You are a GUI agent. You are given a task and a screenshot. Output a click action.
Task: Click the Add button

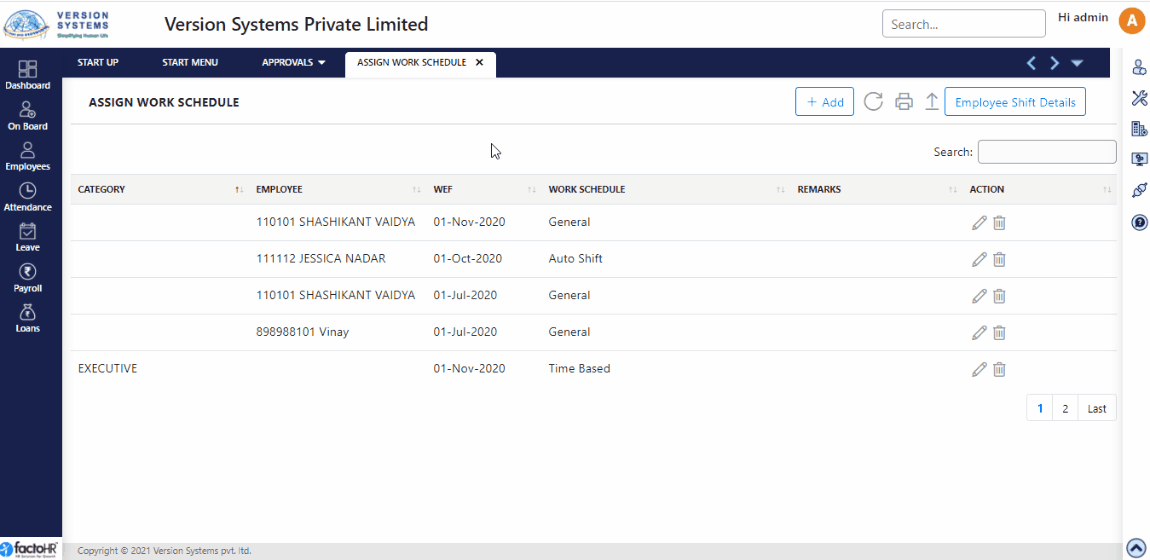pos(824,102)
